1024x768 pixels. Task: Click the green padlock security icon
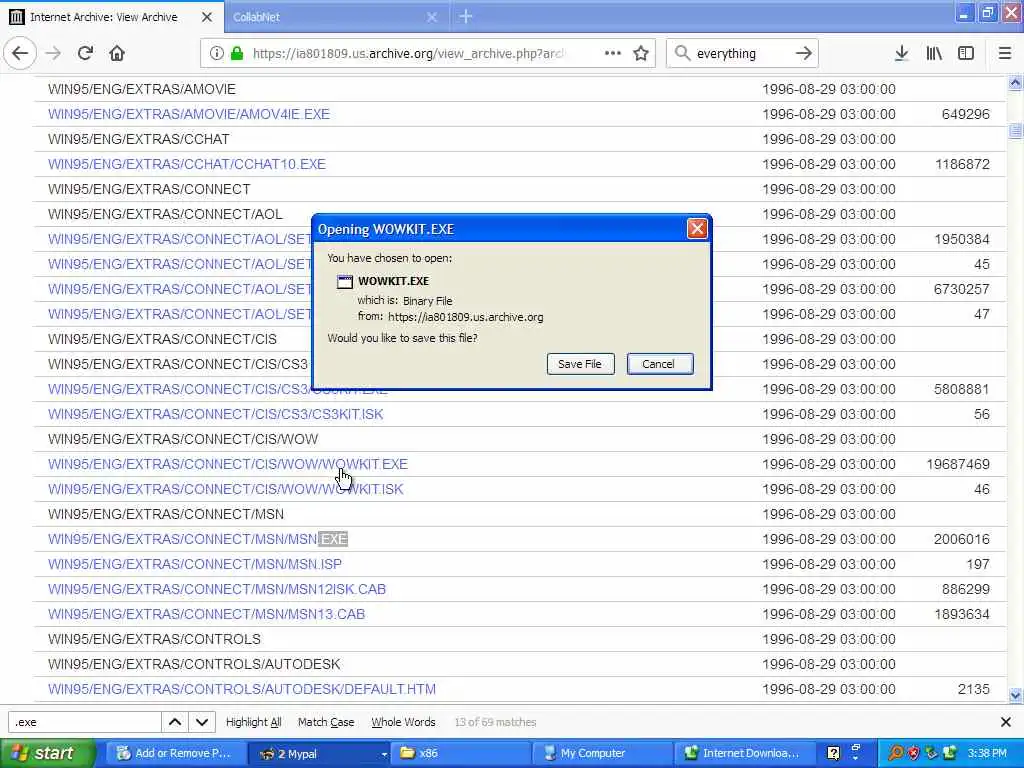pos(236,54)
